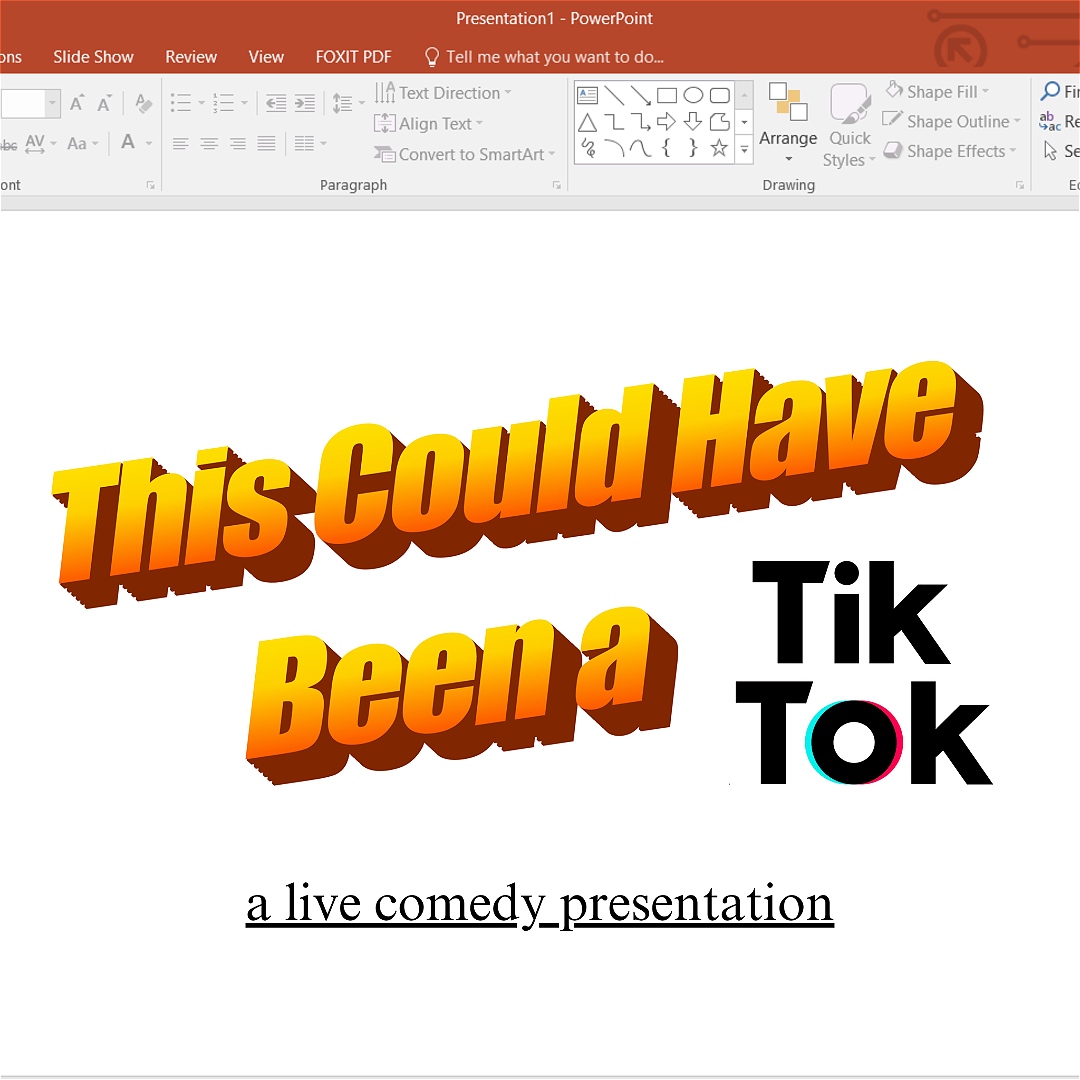Pick the straight Line shape
This screenshot has width=1080, height=1080.
(614, 95)
